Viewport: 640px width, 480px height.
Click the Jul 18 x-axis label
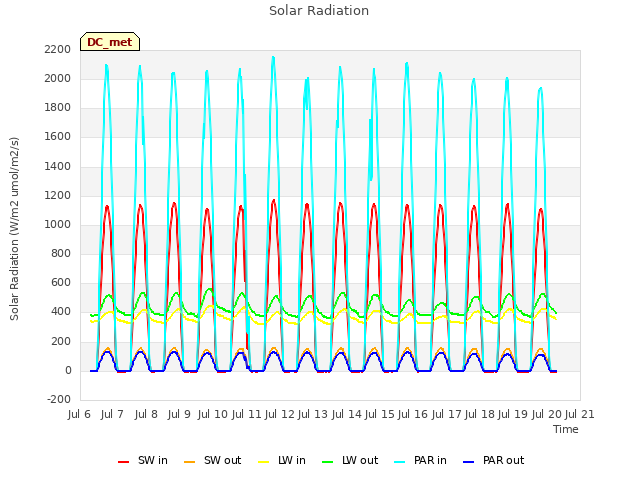pyautogui.click(x=479, y=414)
